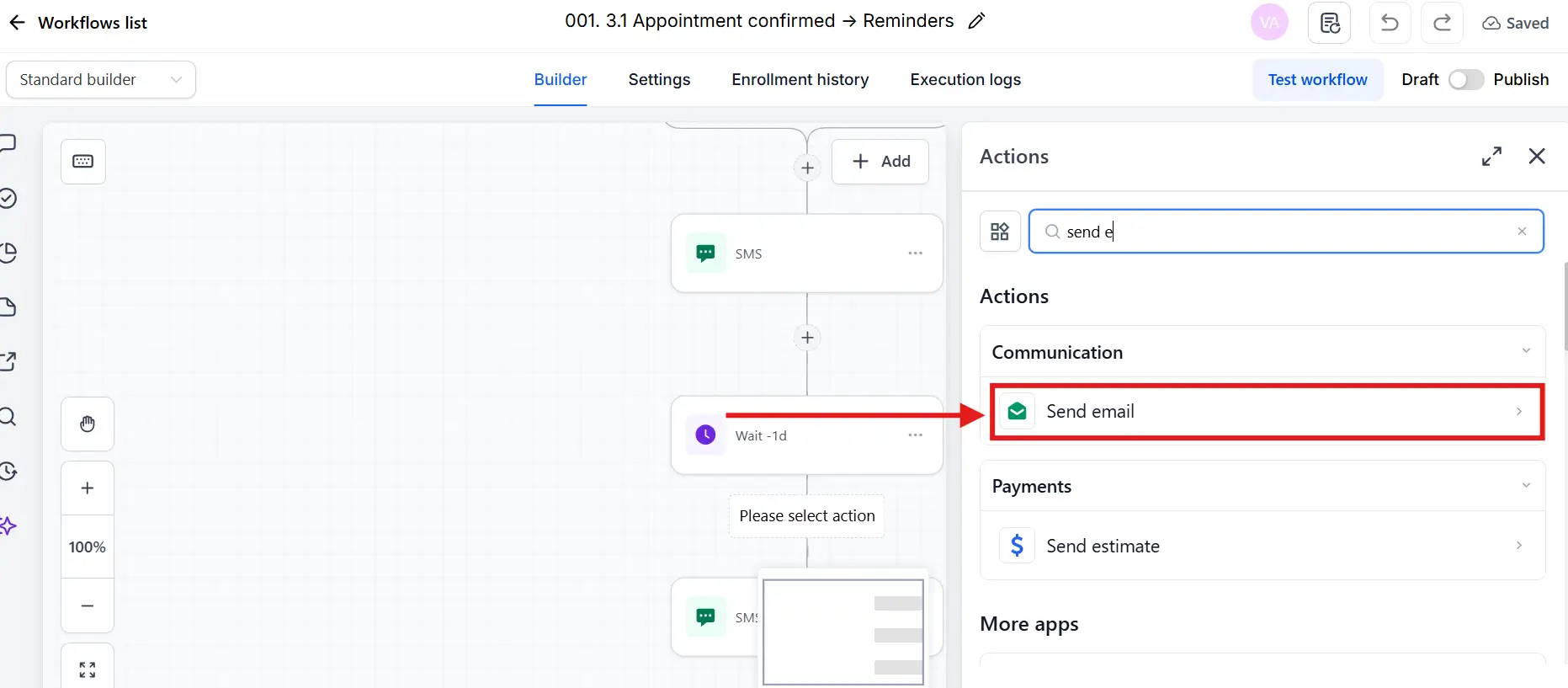Open the action categories grid icon
The height and width of the screenshot is (688, 1568).
click(x=1000, y=232)
